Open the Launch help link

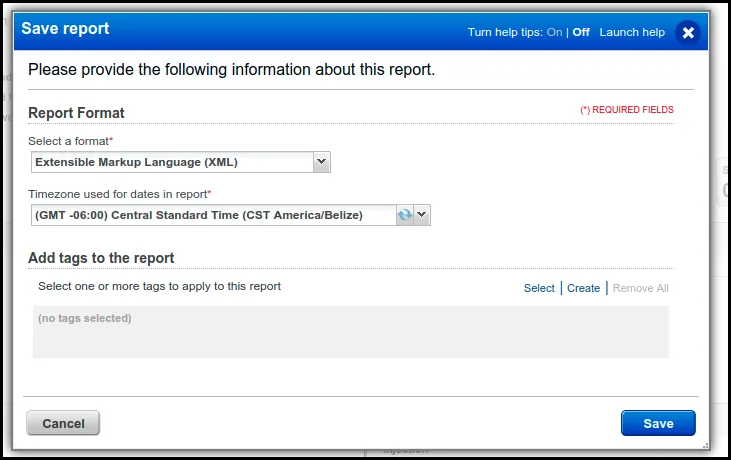[x=632, y=32]
